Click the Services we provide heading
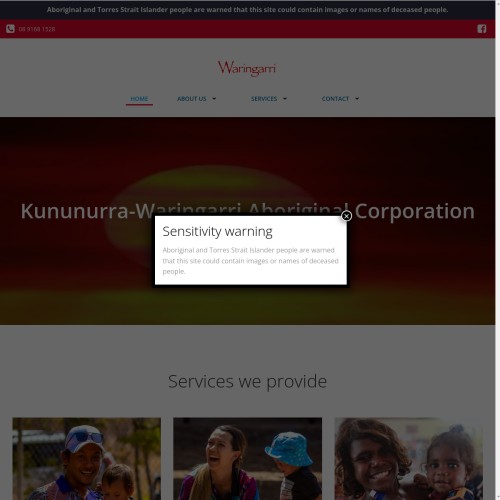Screen dimensions: 500x500 [247, 381]
